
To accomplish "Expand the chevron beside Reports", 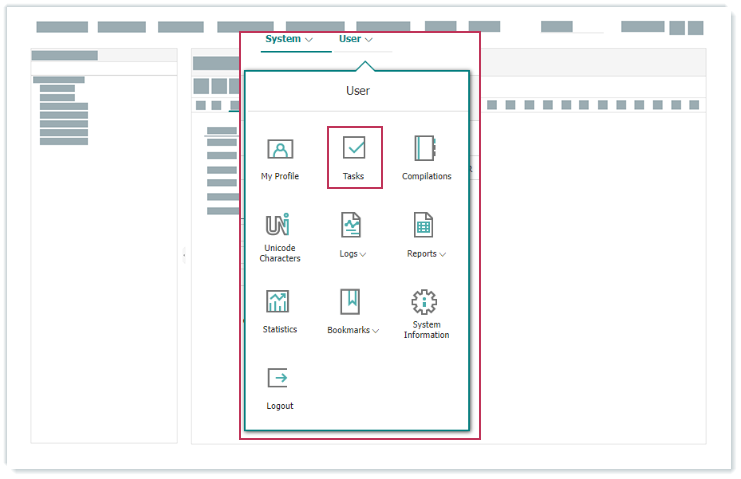I will (x=443, y=255).
